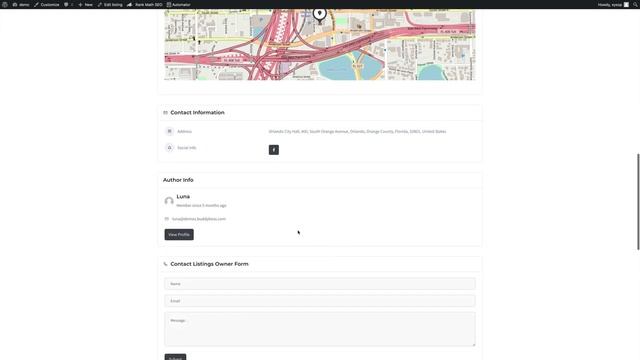Click the user avatar in admin bar
This screenshot has height=360, width=640.
[626, 4]
